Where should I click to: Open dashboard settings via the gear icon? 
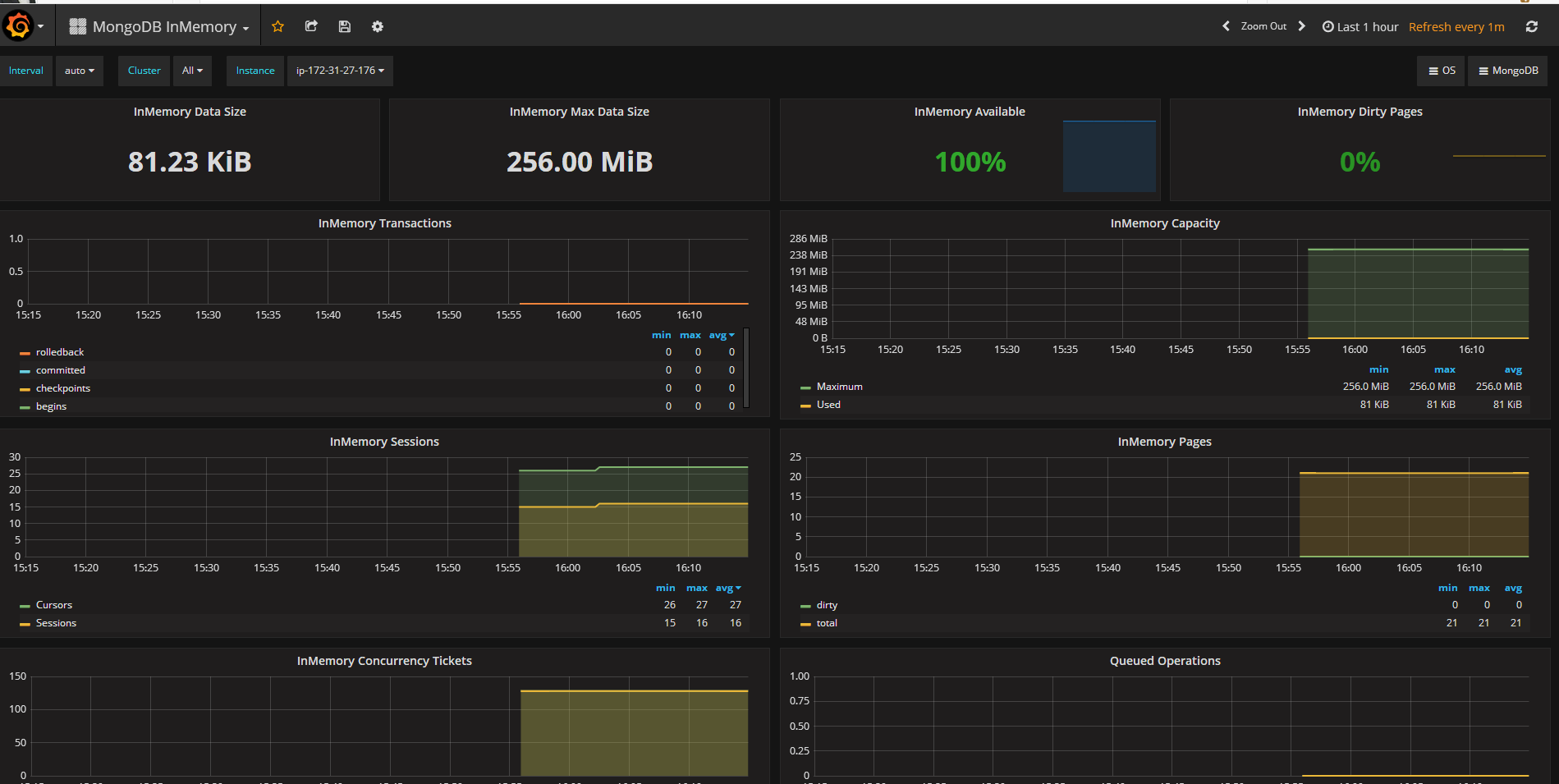377,26
